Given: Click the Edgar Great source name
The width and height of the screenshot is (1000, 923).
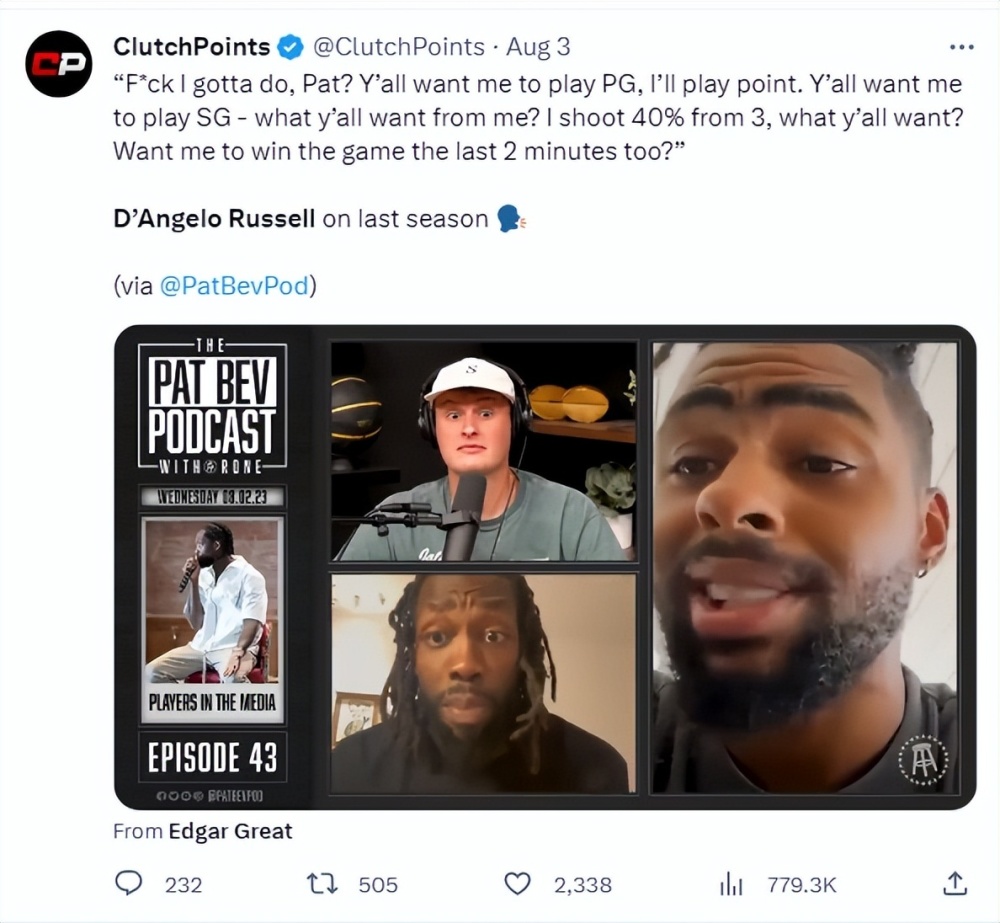Looking at the screenshot, I should tap(230, 831).
